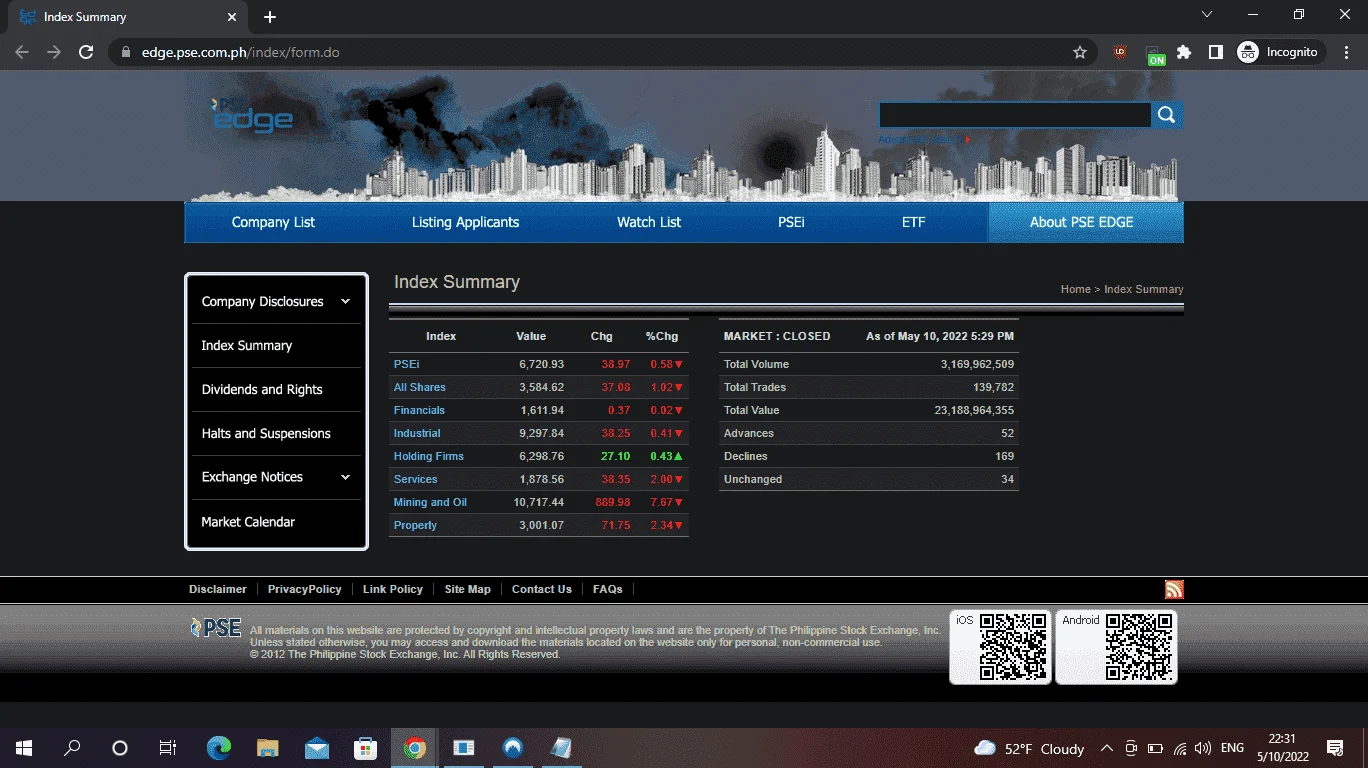Viewport: 1368px width, 768px height.
Task: Toggle the browser side panel
Action: coord(1216,52)
